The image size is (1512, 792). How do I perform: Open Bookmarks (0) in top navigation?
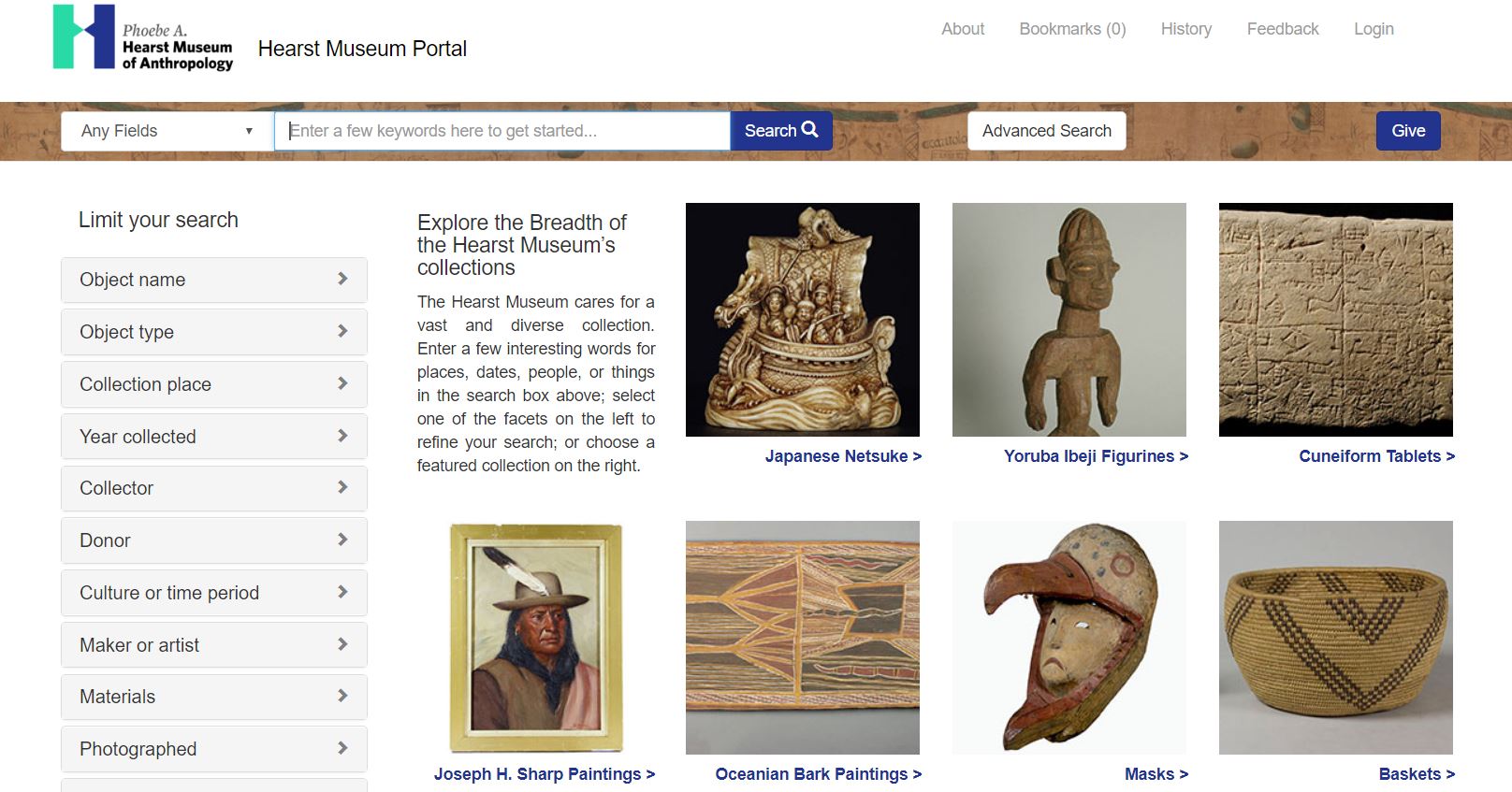pyautogui.click(x=1072, y=29)
